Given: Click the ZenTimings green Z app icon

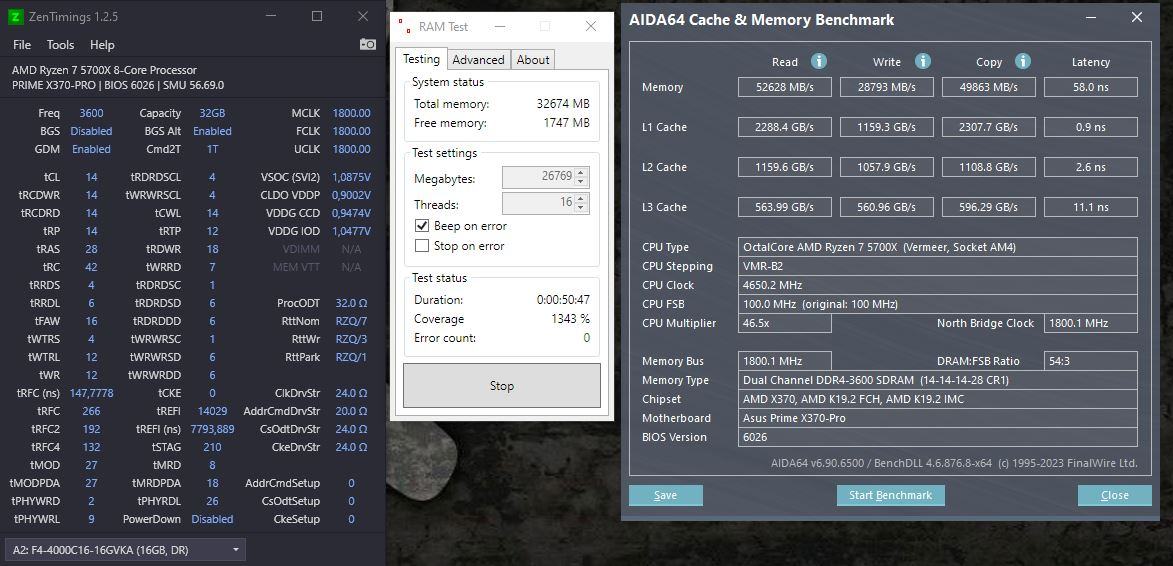Looking at the screenshot, I should click(x=15, y=16).
